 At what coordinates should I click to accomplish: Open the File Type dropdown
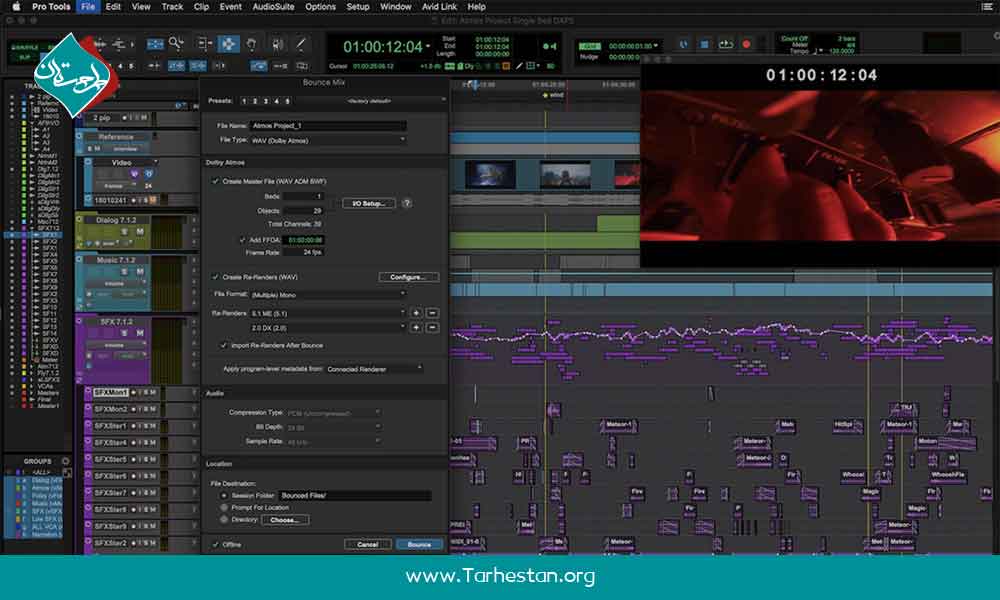328,140
